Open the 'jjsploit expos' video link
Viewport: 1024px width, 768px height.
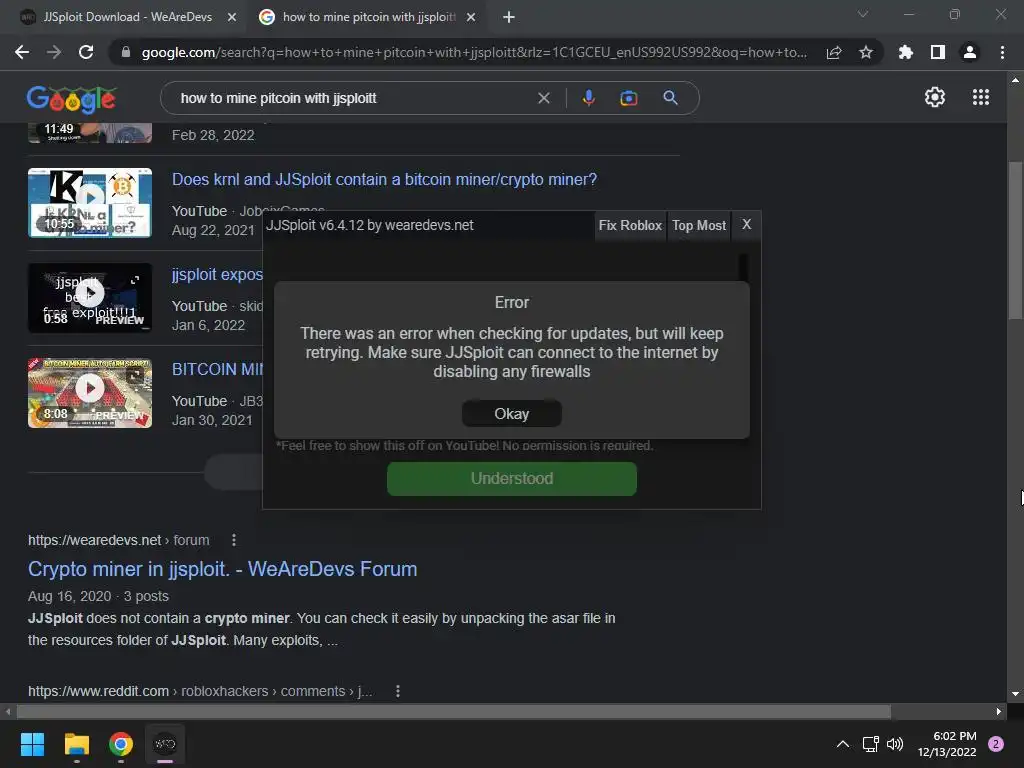click(217, 274)
